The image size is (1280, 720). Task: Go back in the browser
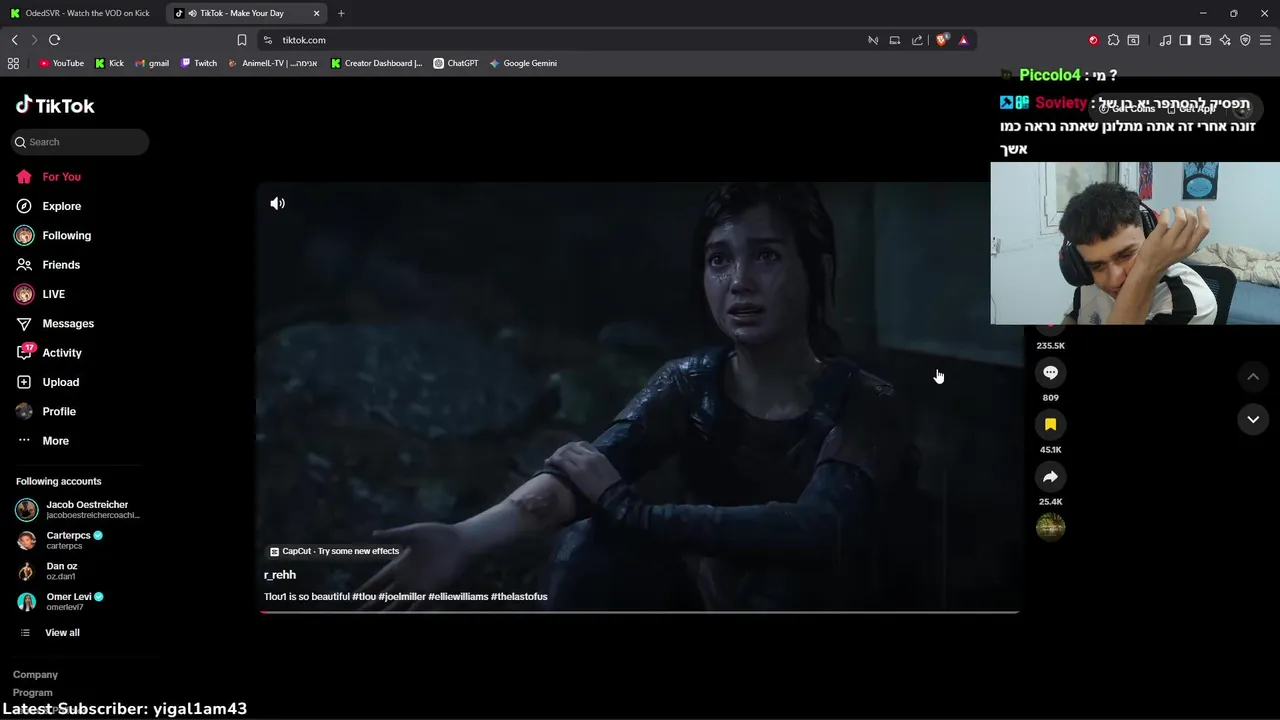coord(14,40)
